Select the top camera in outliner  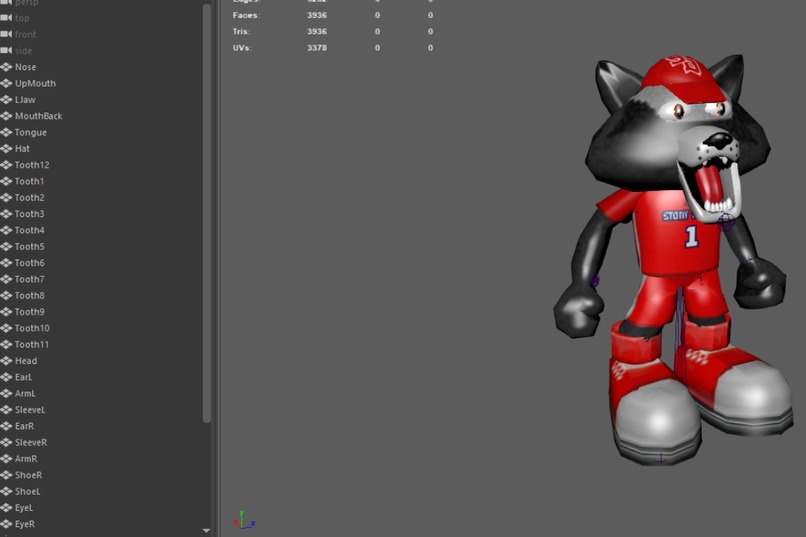coord(22,18)
